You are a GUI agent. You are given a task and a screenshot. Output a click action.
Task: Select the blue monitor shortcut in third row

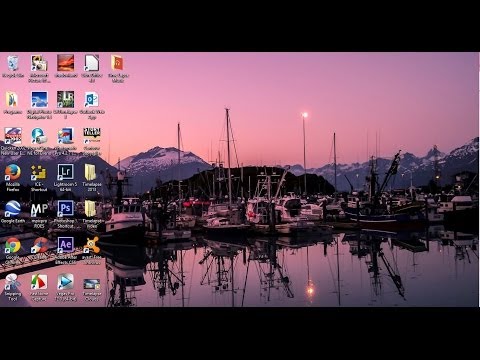coord(65,136)
